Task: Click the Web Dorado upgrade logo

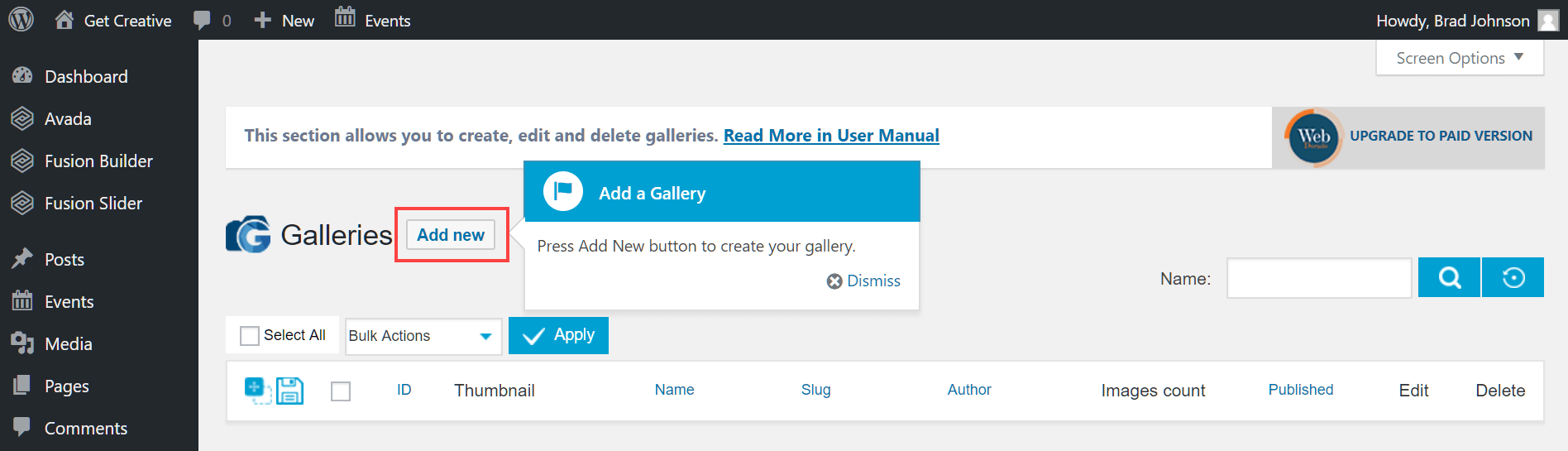Action: tap(1313, 137)
